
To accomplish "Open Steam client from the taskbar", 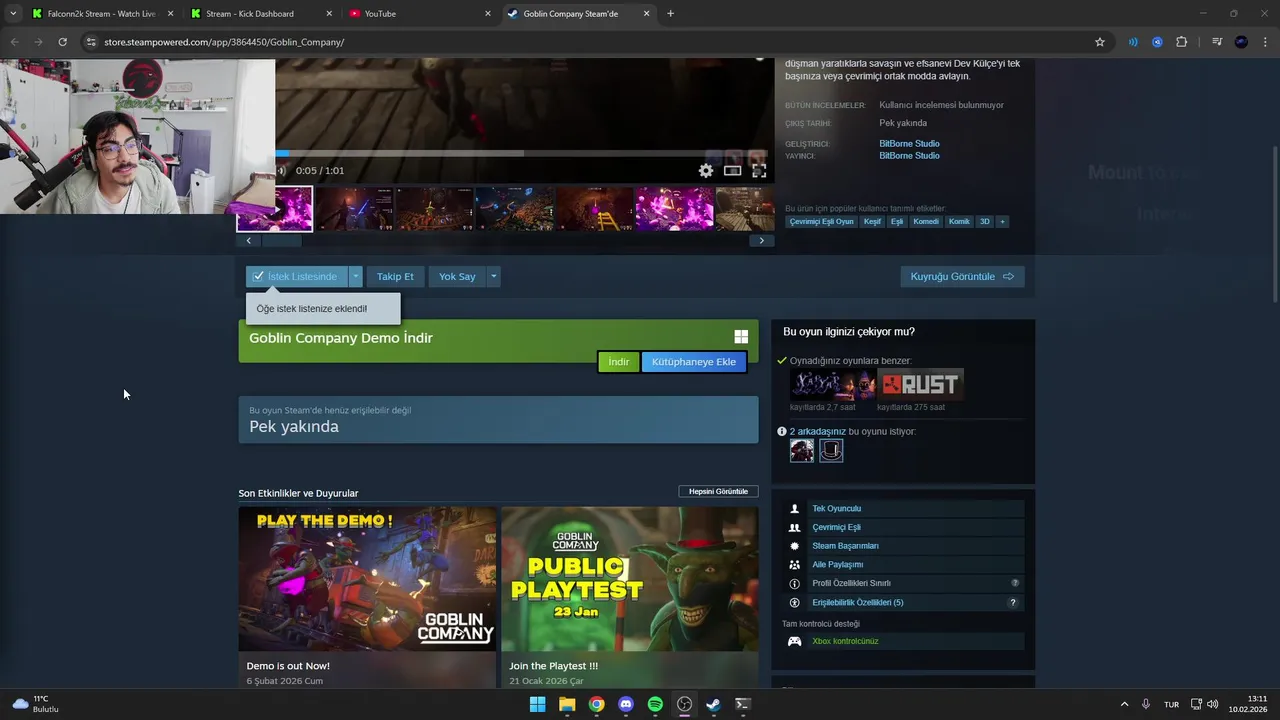I will pyautogui.click(x=713, y=704).
